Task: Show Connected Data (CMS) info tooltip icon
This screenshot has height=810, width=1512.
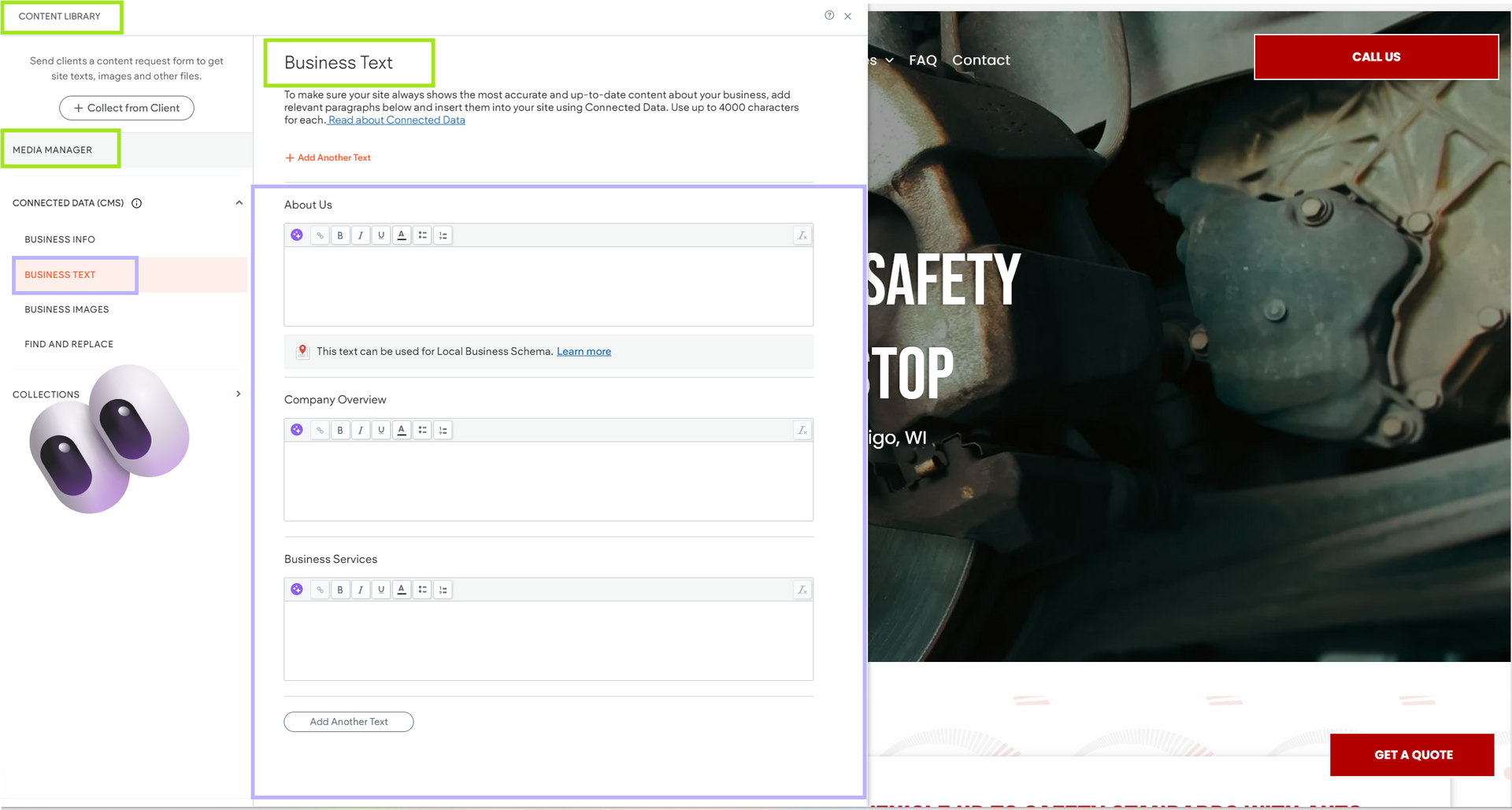Action: click(x=137, y=203)
